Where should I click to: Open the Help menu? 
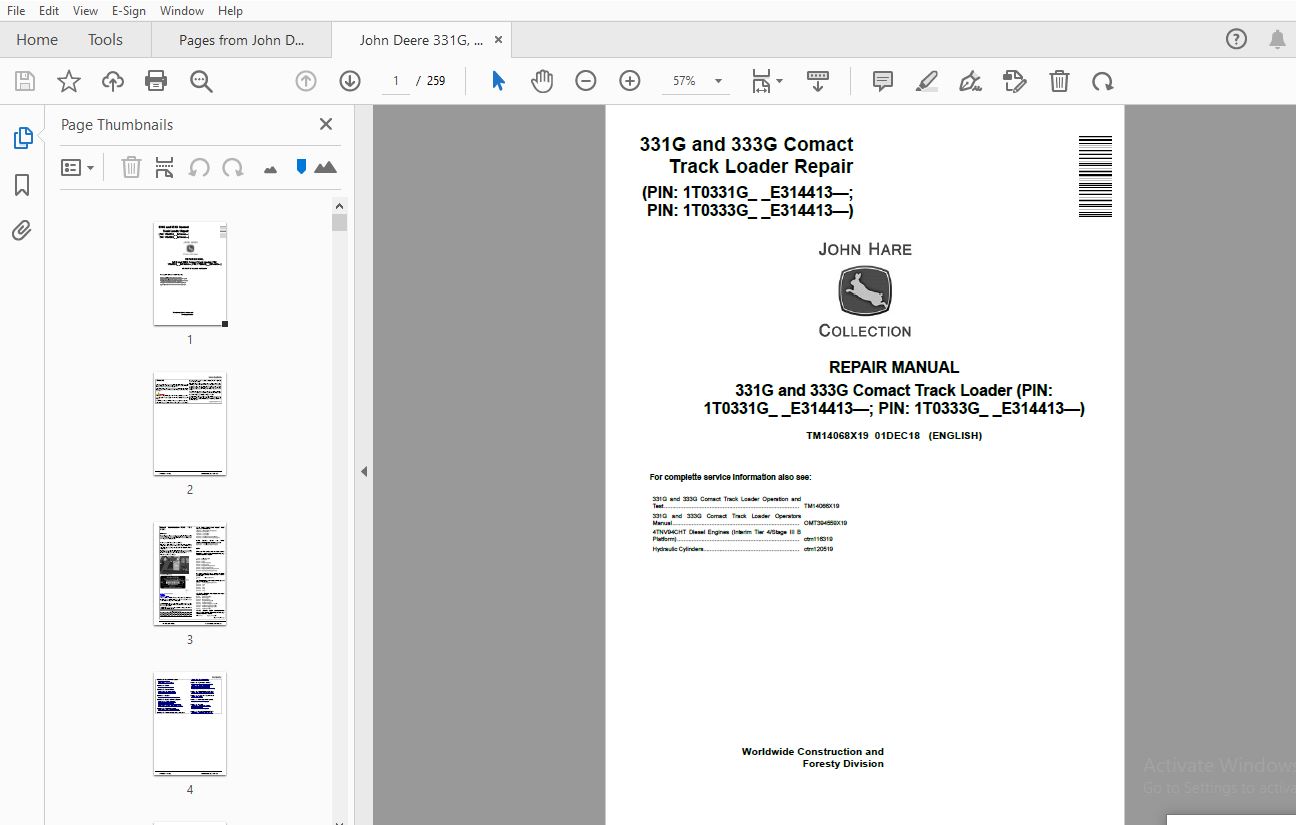230,10
